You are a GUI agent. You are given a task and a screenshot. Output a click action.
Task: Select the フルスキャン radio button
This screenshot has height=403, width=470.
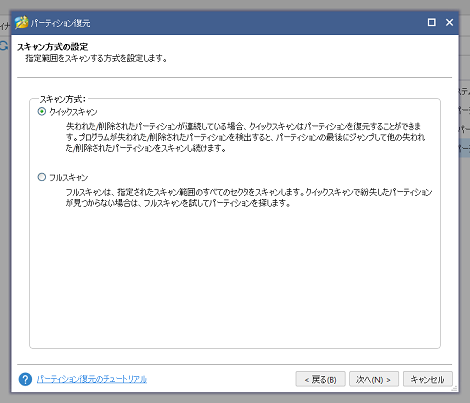(42, 177)
